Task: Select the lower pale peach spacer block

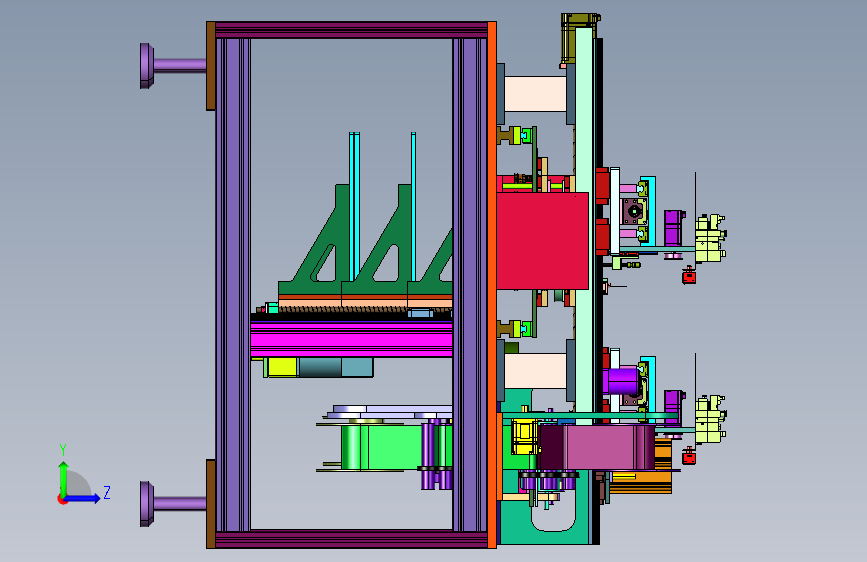Action: coord(535,371)
